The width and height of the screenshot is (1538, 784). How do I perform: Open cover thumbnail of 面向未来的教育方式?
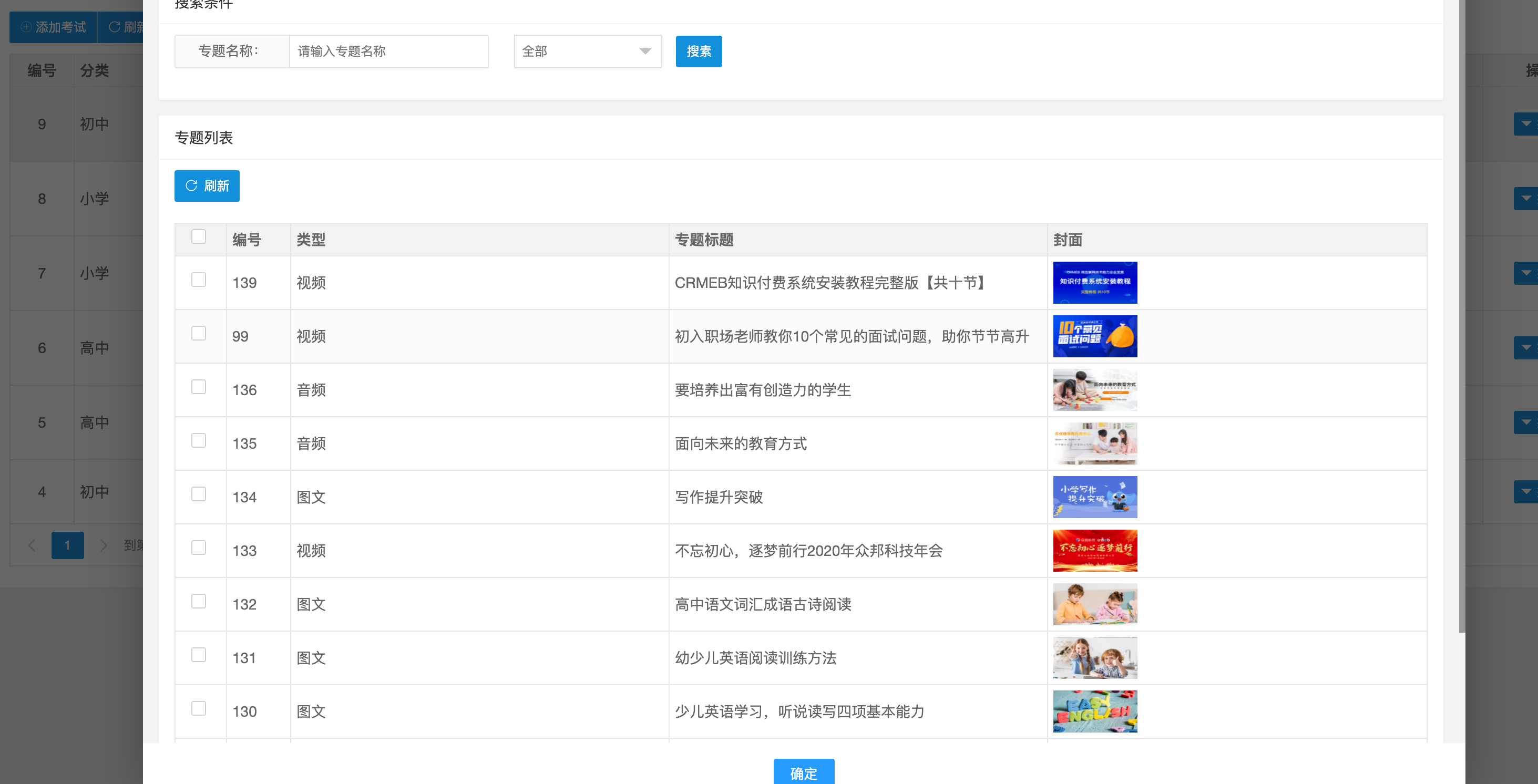point(1095,443)
